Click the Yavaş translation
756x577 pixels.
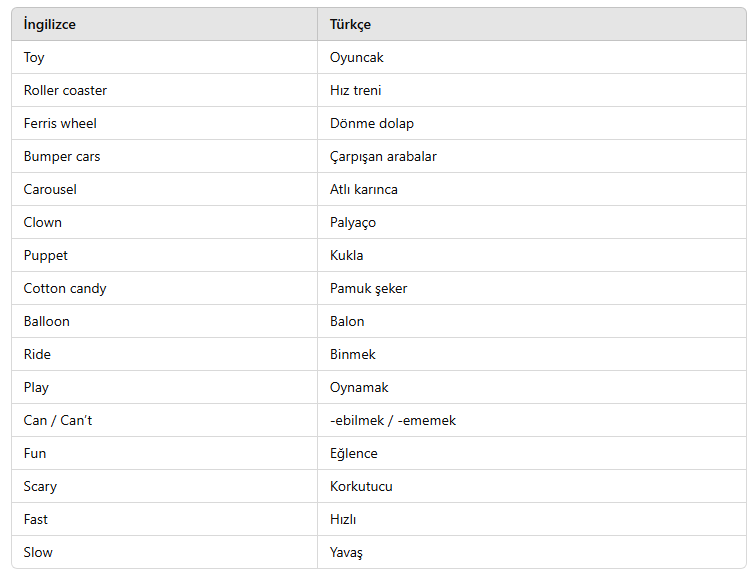click(346, 552)
